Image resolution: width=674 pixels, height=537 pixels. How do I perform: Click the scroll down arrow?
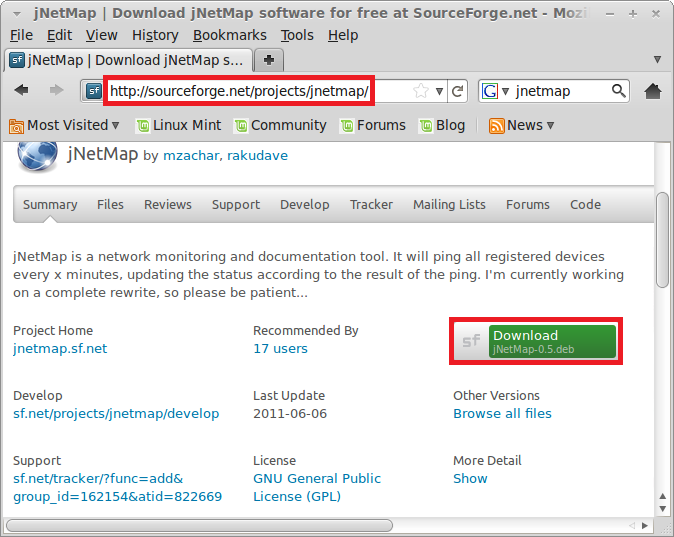662,509
